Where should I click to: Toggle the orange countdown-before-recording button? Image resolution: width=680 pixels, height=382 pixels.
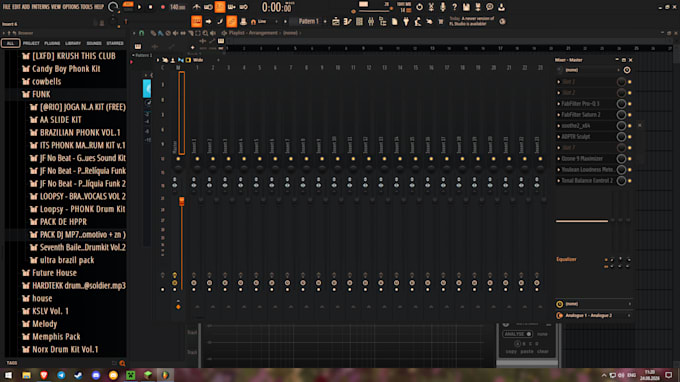pyautogui.click(x=220, y=7)
